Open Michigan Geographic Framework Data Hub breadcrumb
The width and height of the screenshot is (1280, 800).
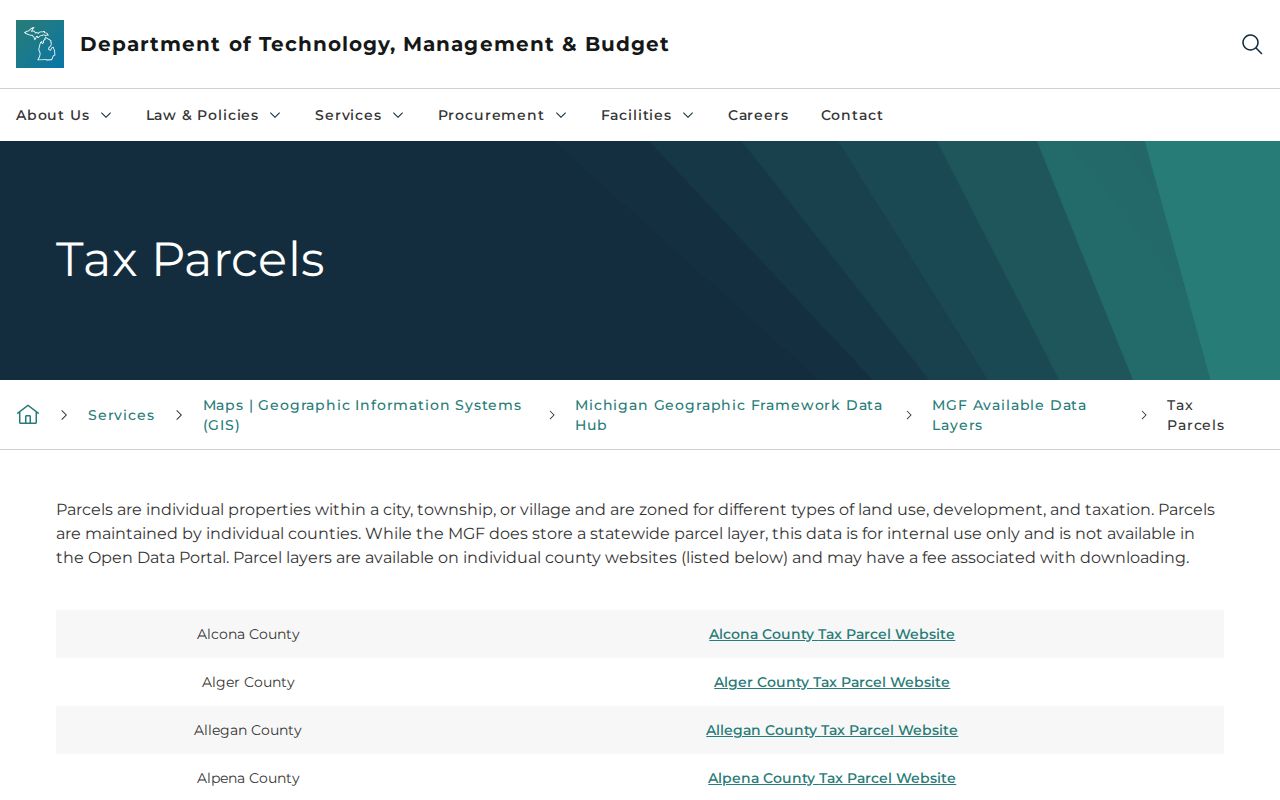729,415
